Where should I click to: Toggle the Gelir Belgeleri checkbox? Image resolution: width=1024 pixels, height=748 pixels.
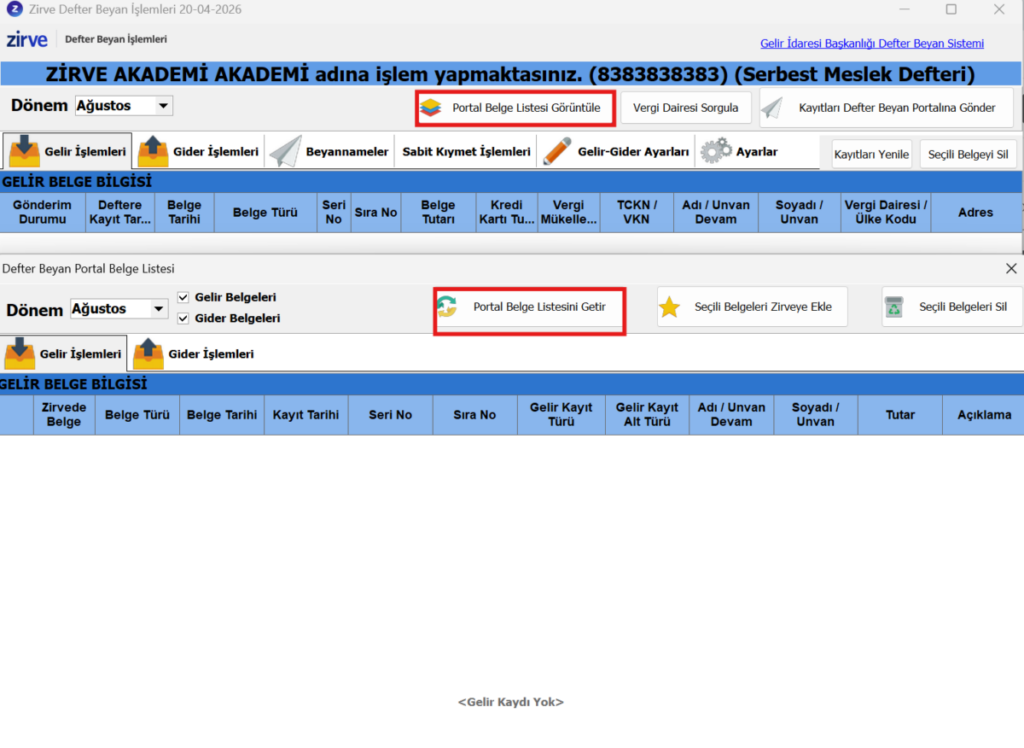[183, 297]
